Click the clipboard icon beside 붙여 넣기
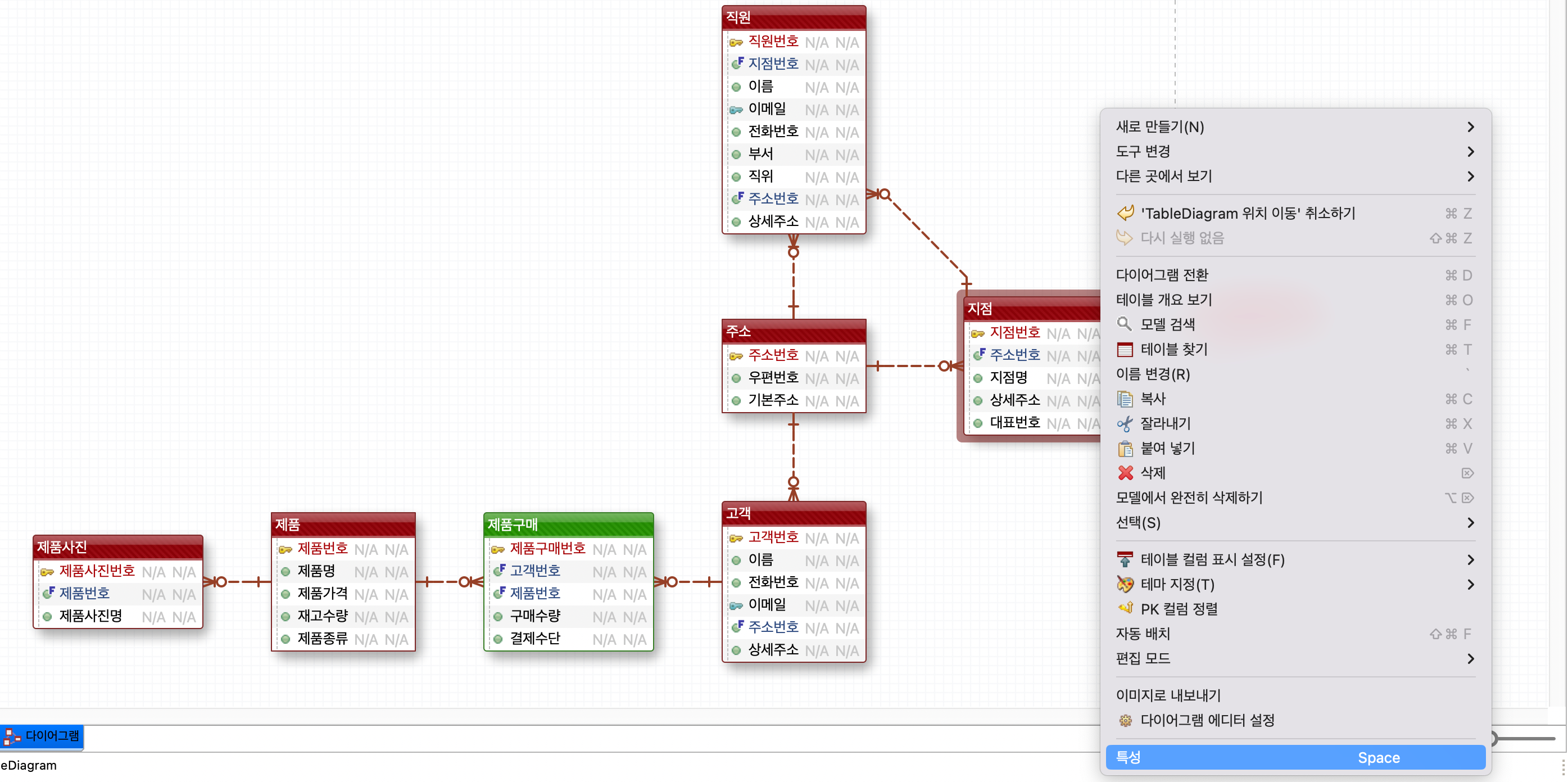This screenshot has height=782, width=1568. [x=1125, y=448]
